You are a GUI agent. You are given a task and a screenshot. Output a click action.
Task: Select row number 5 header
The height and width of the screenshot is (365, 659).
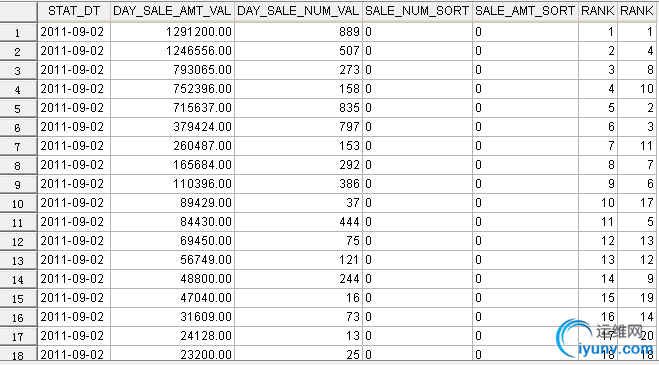[x=18, y=108]
